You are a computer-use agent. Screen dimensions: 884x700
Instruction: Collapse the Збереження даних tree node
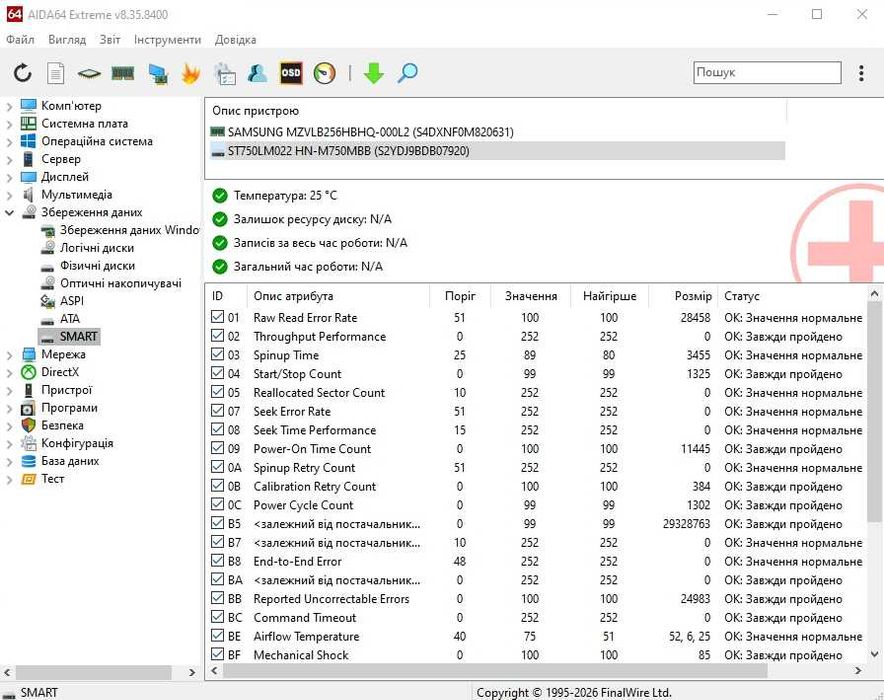point(9,212)
